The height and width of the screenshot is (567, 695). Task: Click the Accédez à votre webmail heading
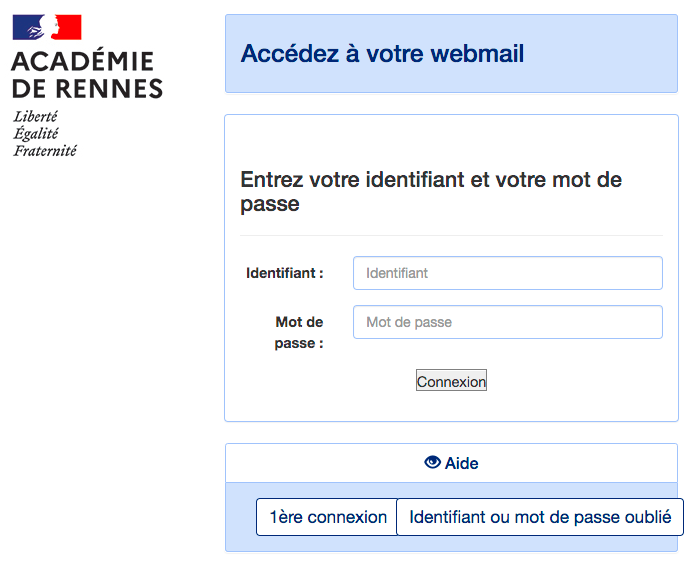click(x=382, y=54)
